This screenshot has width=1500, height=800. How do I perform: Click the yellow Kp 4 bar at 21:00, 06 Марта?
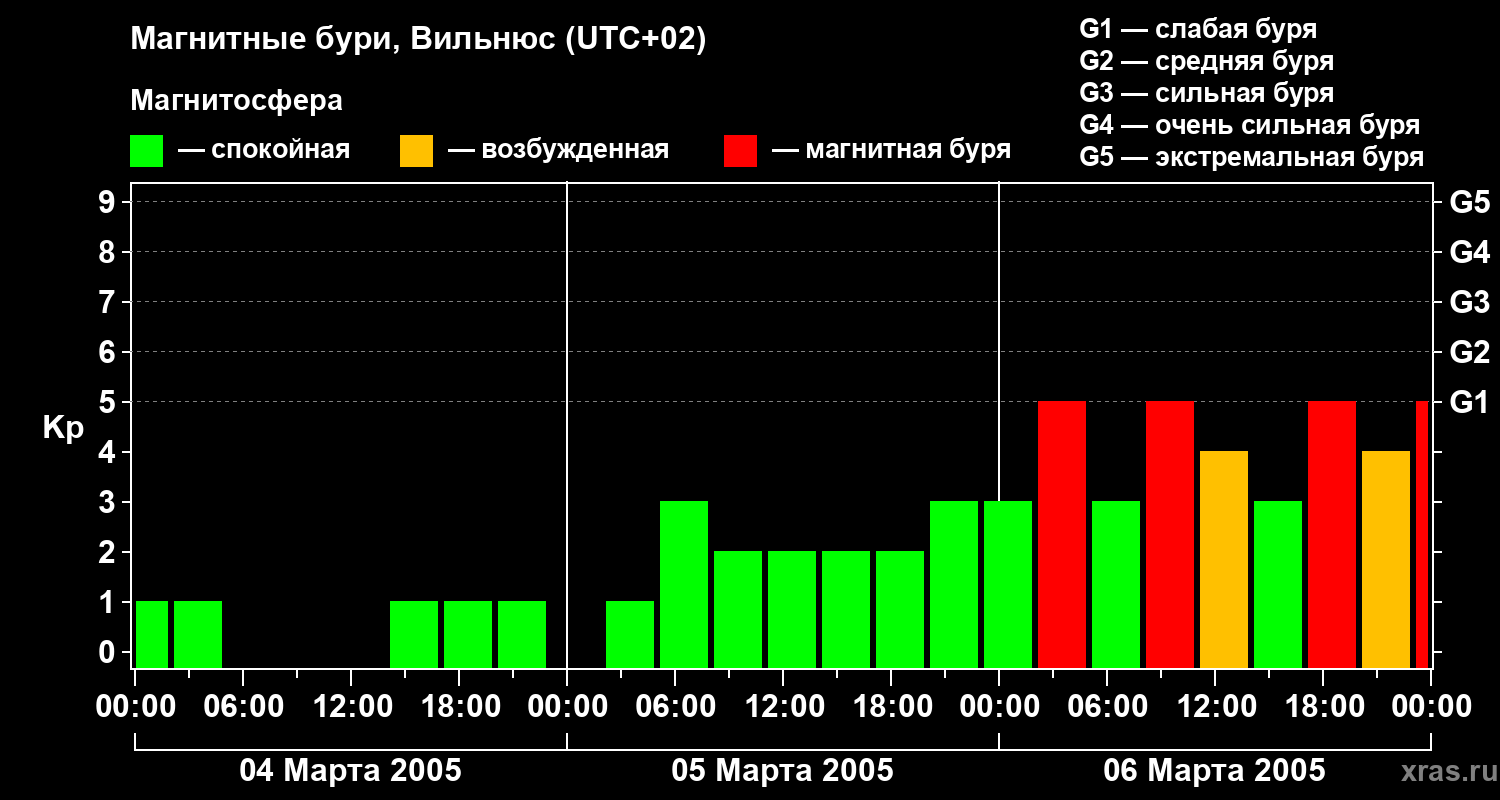tap(1386, 560)
